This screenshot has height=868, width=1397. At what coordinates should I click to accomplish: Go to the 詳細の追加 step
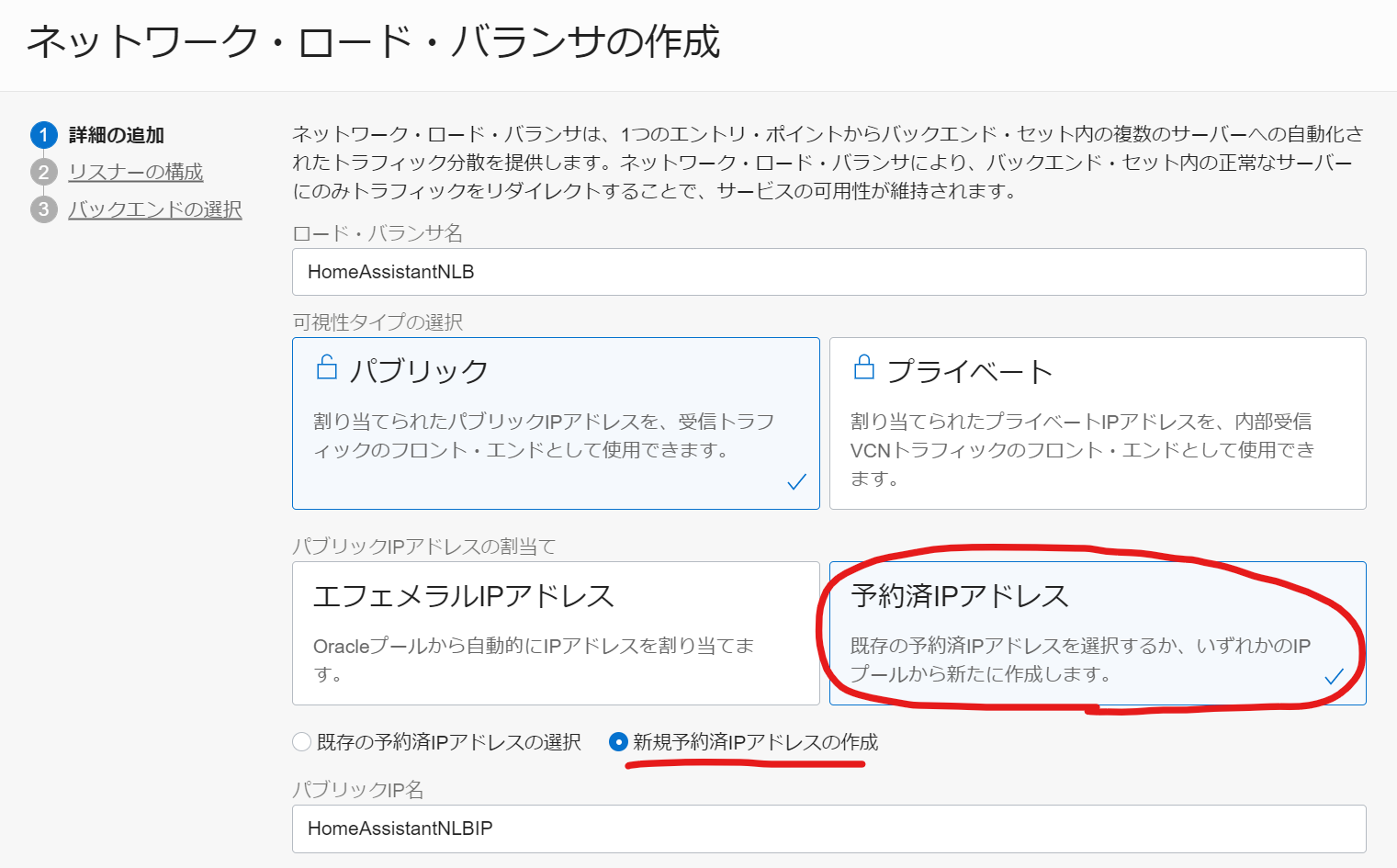pos(117,135)
